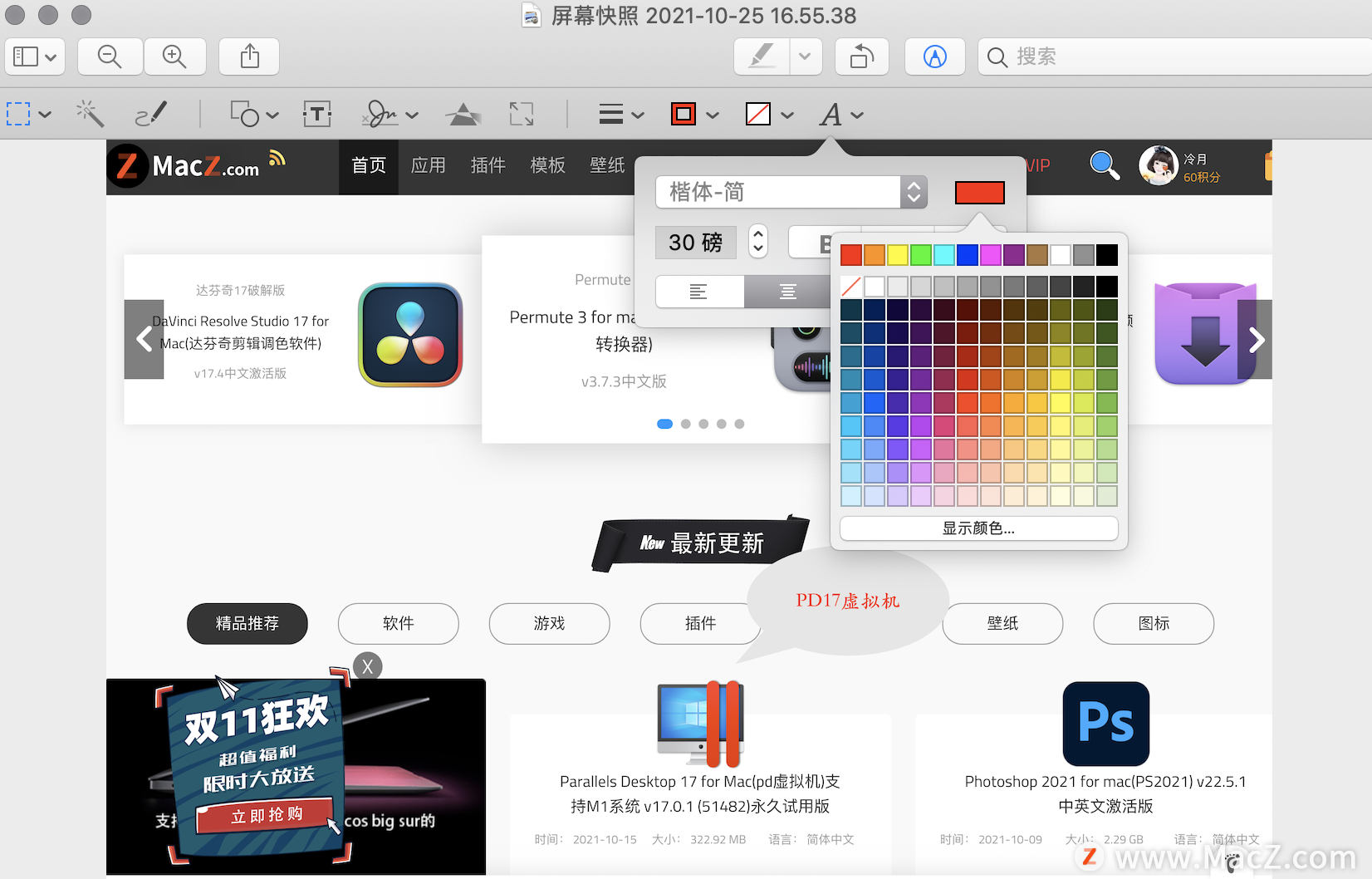Select the Highlight pen tool

click(762, 56)
